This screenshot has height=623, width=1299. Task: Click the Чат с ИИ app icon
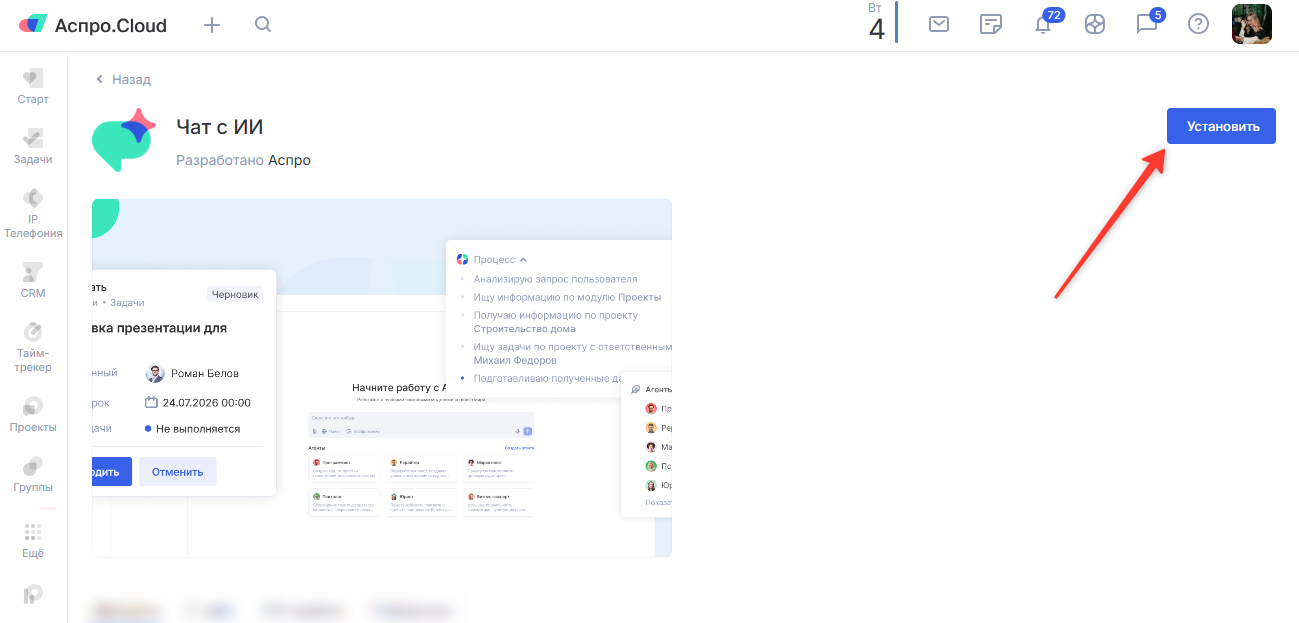(x=124, y=140)
